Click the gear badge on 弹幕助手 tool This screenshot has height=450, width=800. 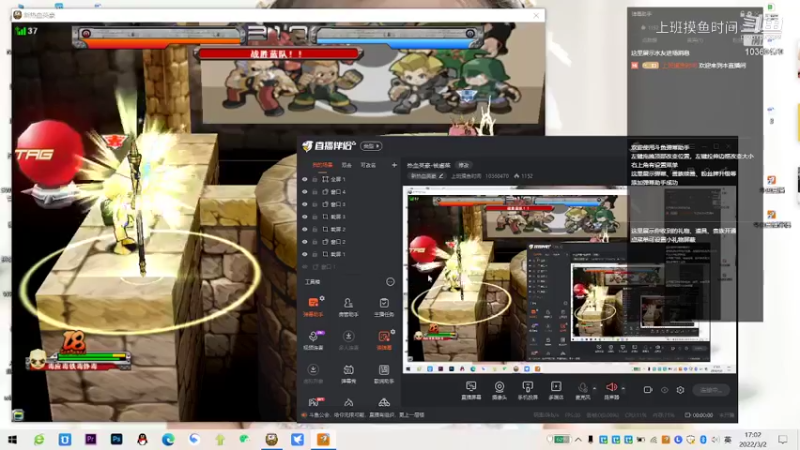tap(322, 298)
